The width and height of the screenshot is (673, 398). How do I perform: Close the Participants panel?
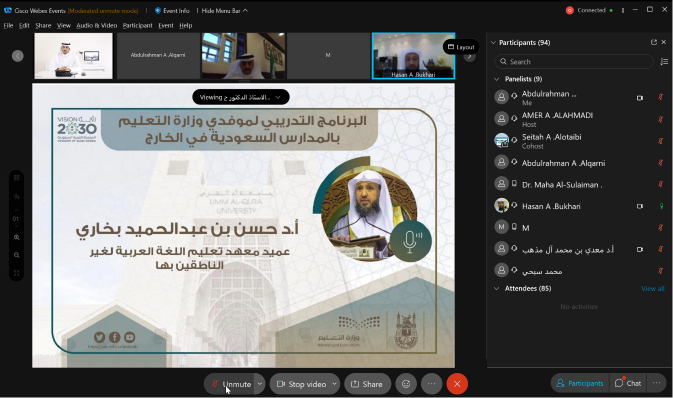(664, 42)
